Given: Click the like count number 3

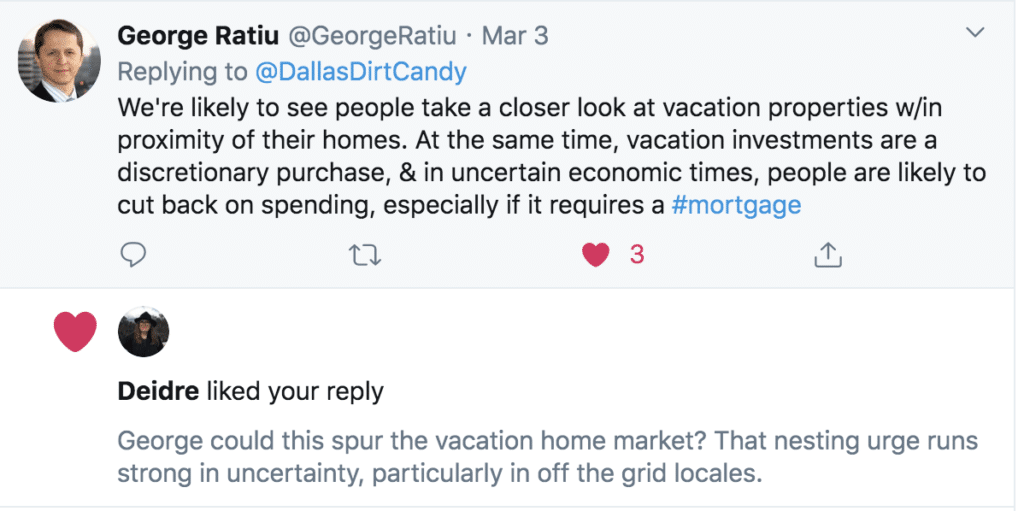Looking at the screenshot, I should tap(636, 255).
